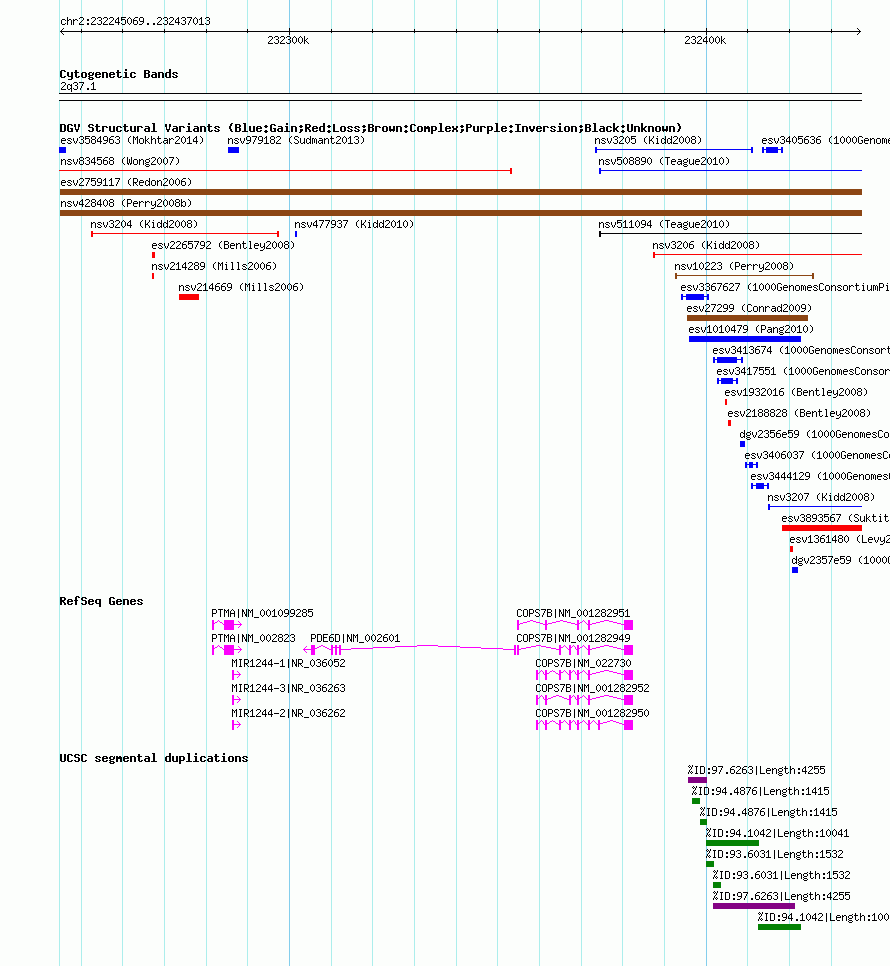Click the nsv979182 (Sudmant2013) blue bar
The image size is (890, 966).
[233, 150]
